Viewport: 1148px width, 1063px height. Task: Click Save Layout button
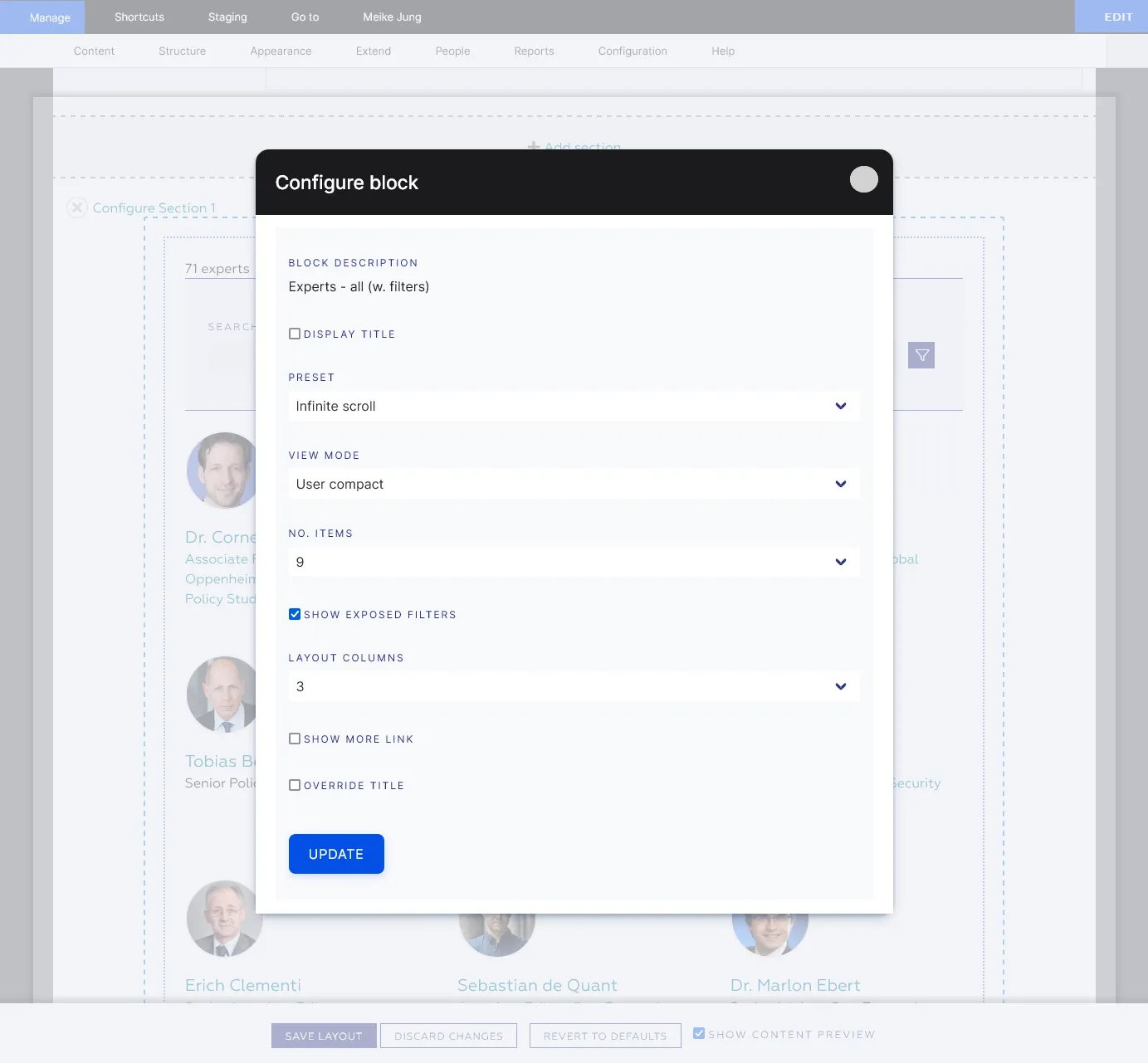pyautogui.click(x=324, y=1036)
